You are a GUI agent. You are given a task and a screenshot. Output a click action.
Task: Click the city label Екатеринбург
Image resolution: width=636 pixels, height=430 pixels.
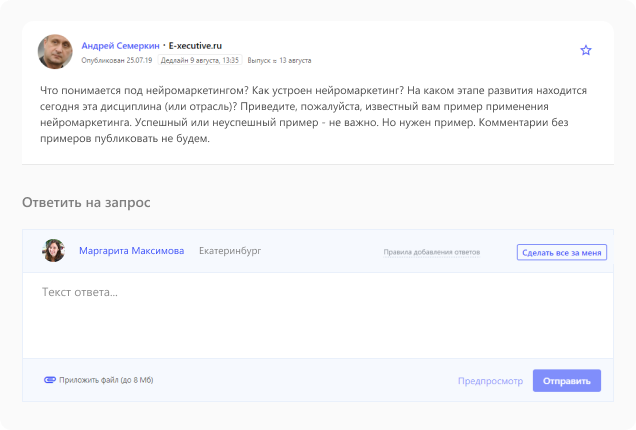point(230,251)
